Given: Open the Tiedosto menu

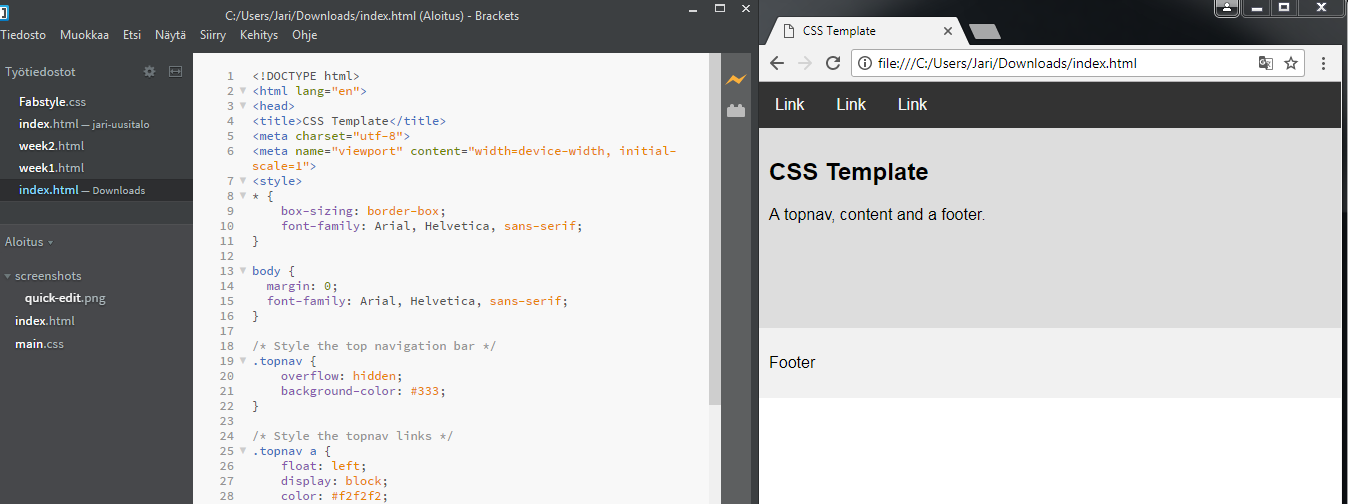Looking at the screenshot, I should pyautogui.click(x=23, y=35).
